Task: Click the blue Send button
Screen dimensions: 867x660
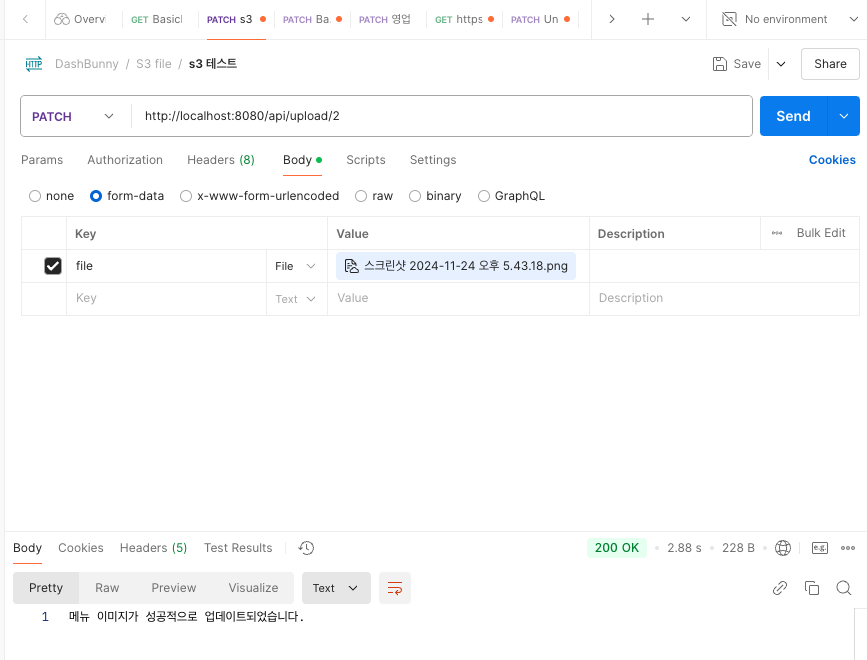Action: click(793, 116)
